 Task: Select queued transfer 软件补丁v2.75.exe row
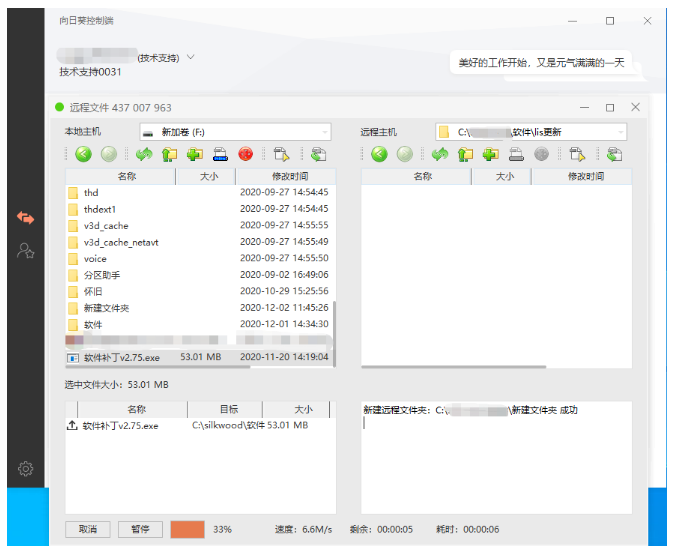pyautogui.click(x=201, y=425)
